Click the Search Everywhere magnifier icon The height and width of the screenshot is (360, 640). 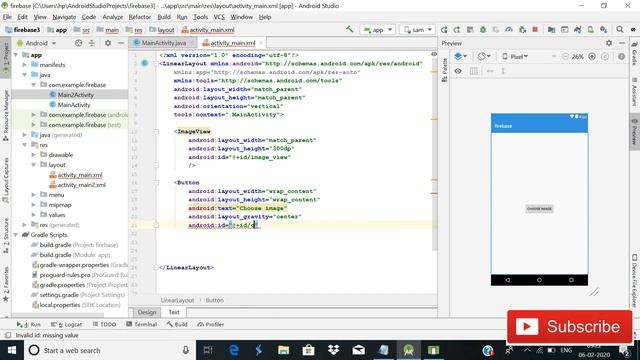pos(620,30)
